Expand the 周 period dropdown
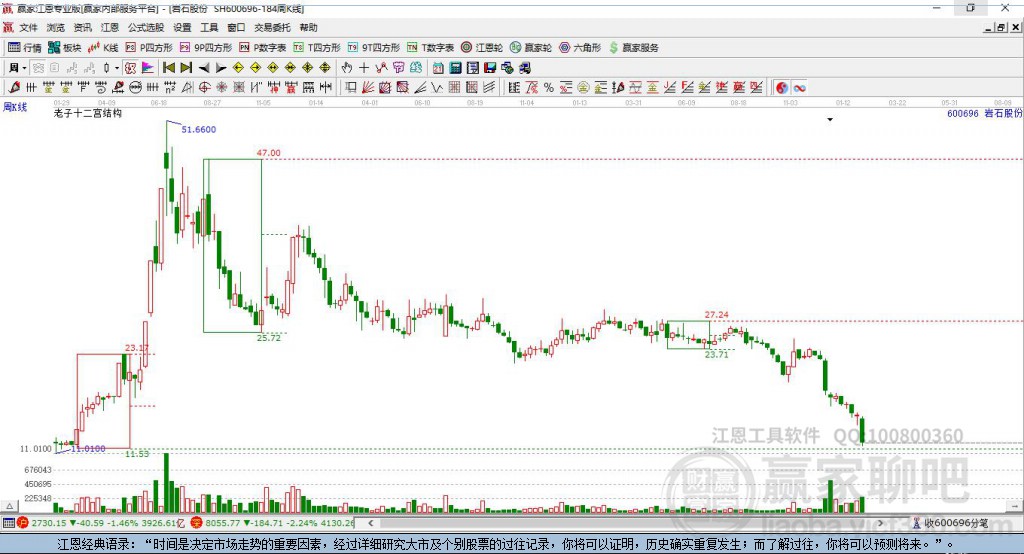The width and height of the screenshot is (1024, 554). pos(24,68)
